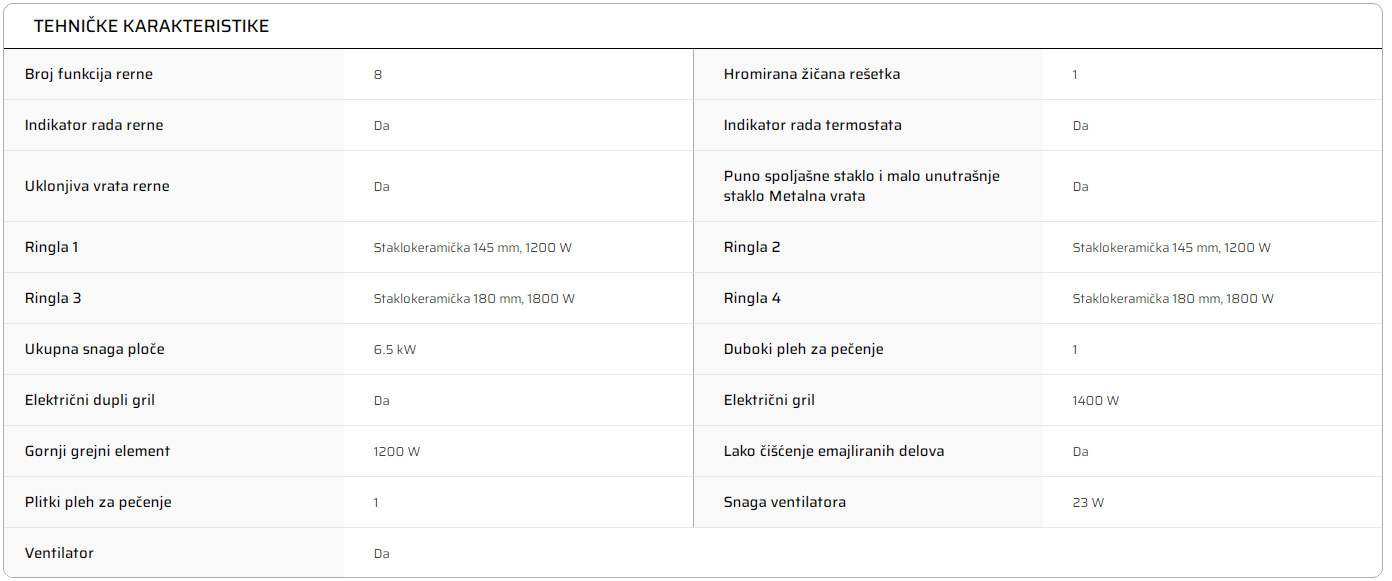Click the Puno spoljašne staklo description text
1392x581 pixels.
(x=862, y=186)
